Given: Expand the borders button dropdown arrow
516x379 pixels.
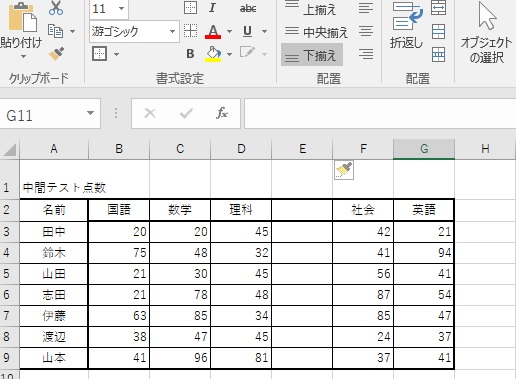Looking at the screenshot, I should (116, 54).
